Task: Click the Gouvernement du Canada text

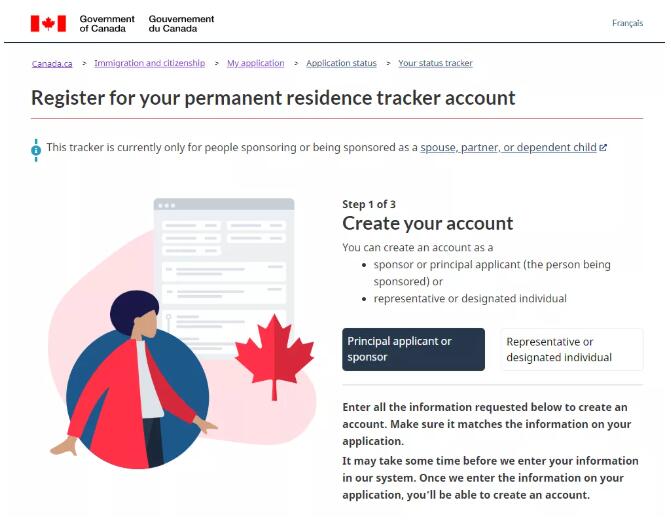Action: coord(181,24)
